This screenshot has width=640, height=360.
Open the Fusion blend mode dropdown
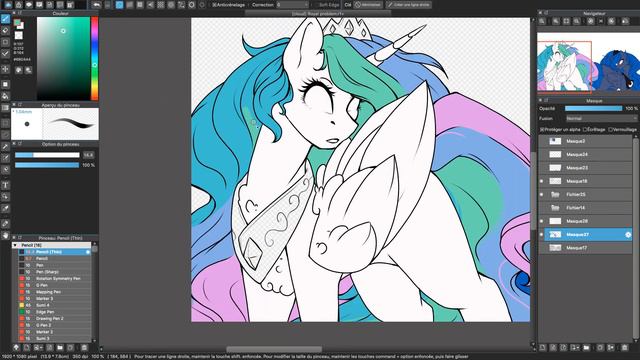click(x=601, y=118)
